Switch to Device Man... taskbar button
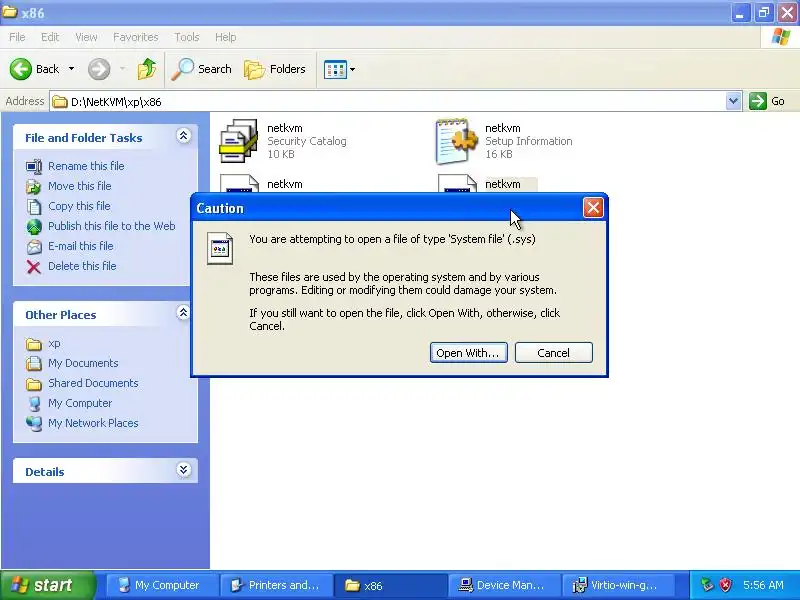The image size is (800, 600). 504,585
